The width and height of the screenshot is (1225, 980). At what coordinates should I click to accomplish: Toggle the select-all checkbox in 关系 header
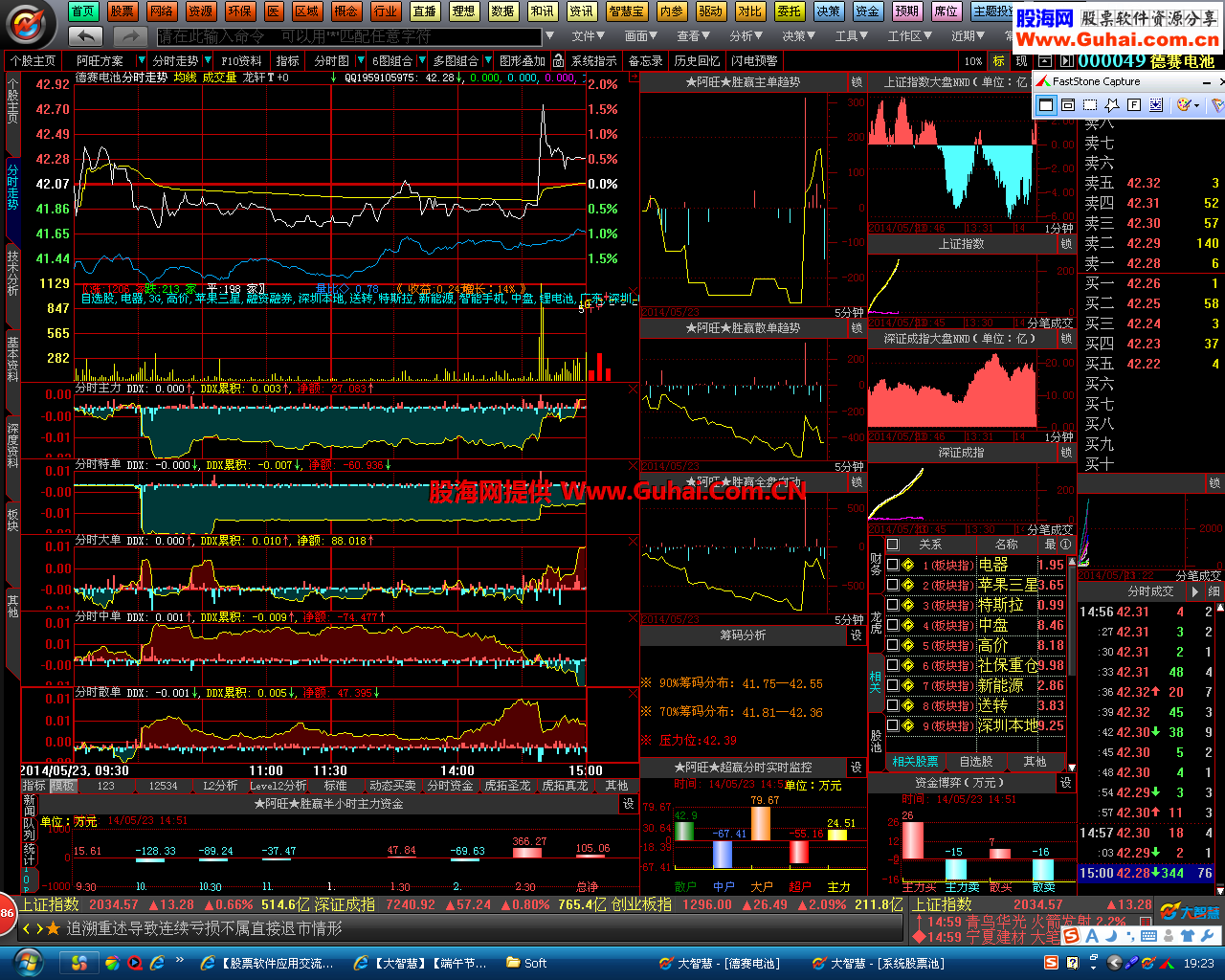pos(892,544)
